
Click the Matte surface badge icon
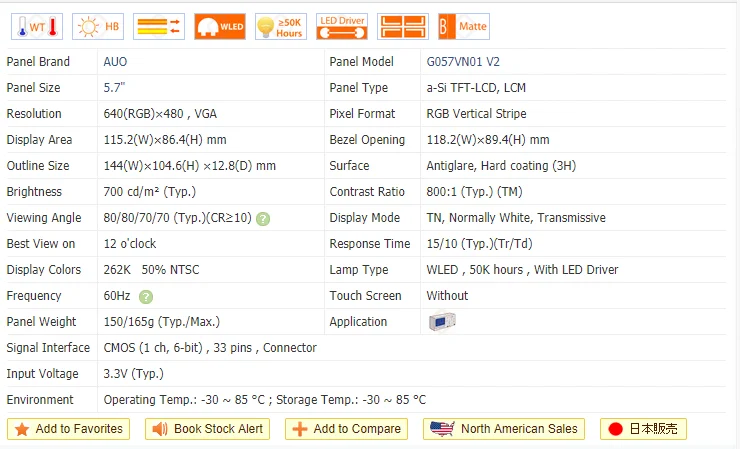[x=464, y=26]
